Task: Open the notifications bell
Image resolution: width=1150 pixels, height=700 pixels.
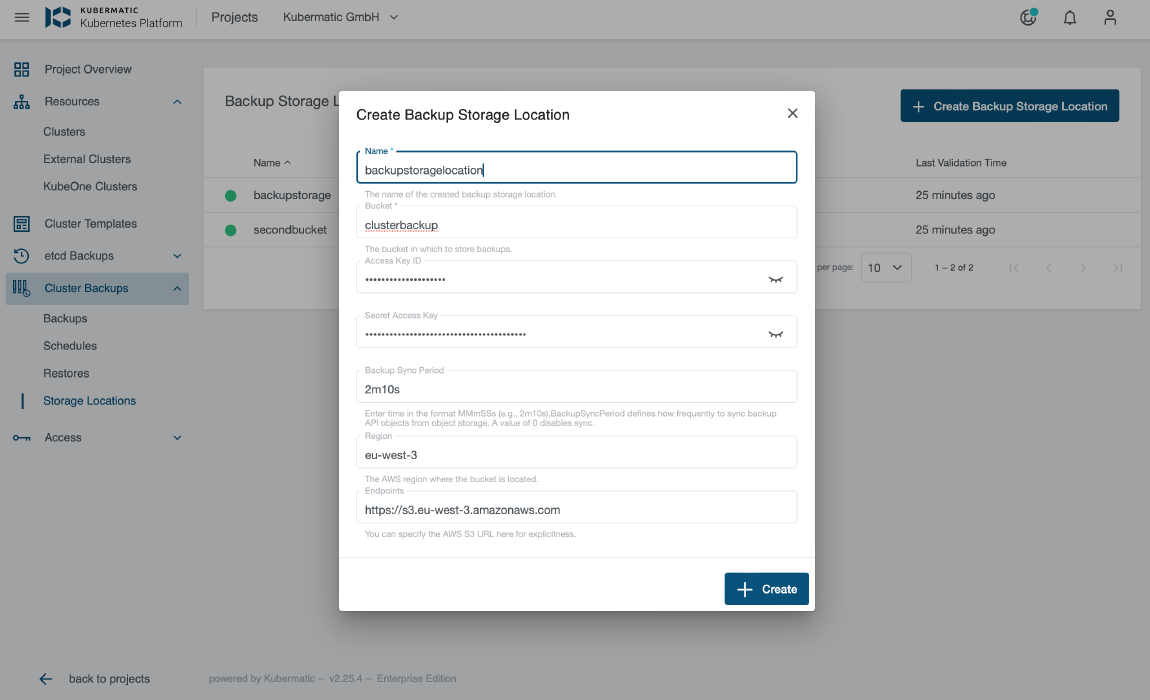Action: click(x=1069, y=17)
